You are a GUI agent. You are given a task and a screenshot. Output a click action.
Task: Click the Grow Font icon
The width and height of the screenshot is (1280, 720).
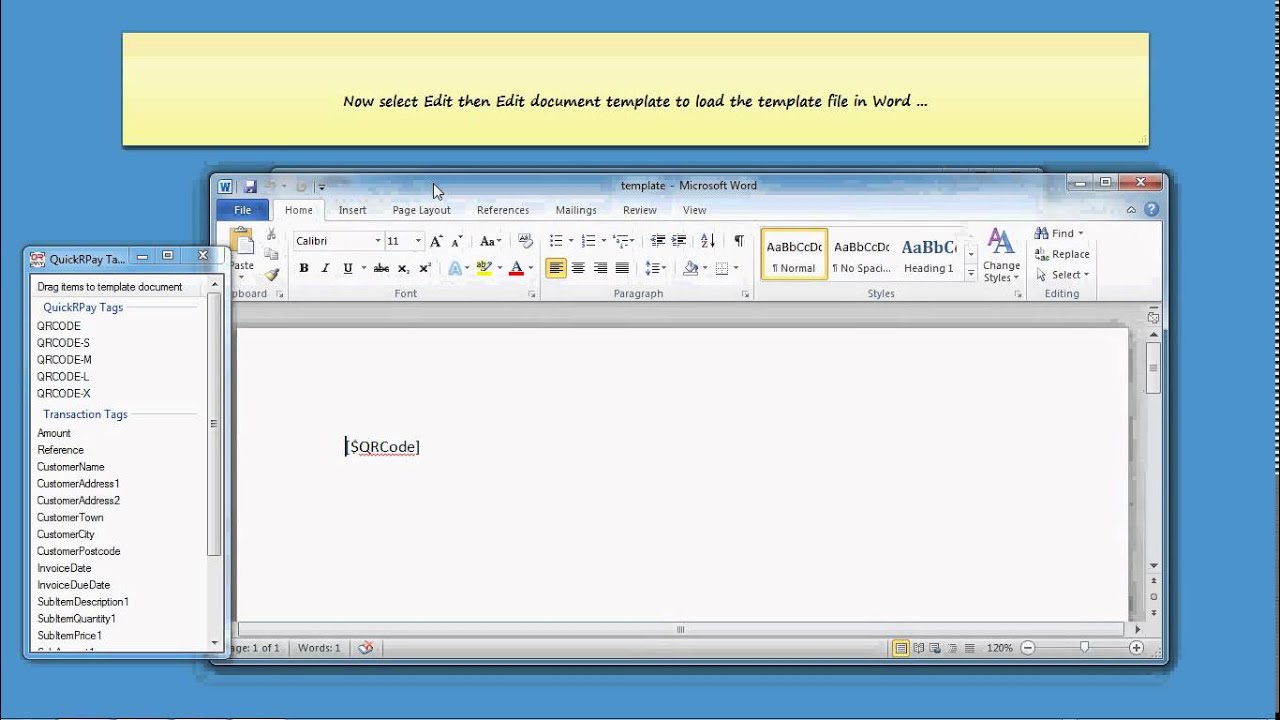436,241
